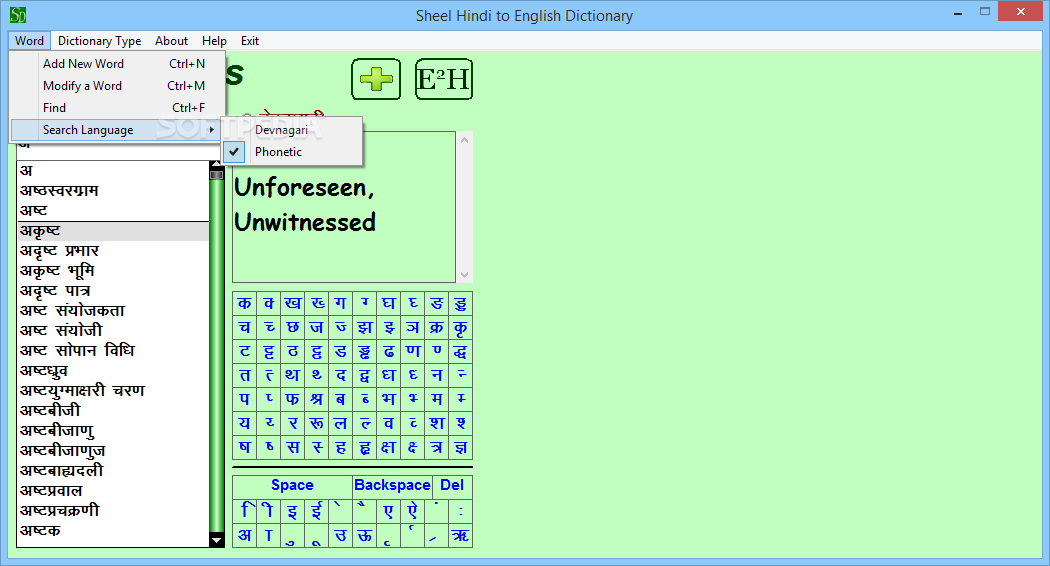This screenshot has width=1050, height=566.
Task: Tap the छ key on the Hindi keypad
Action: point(293,328)
